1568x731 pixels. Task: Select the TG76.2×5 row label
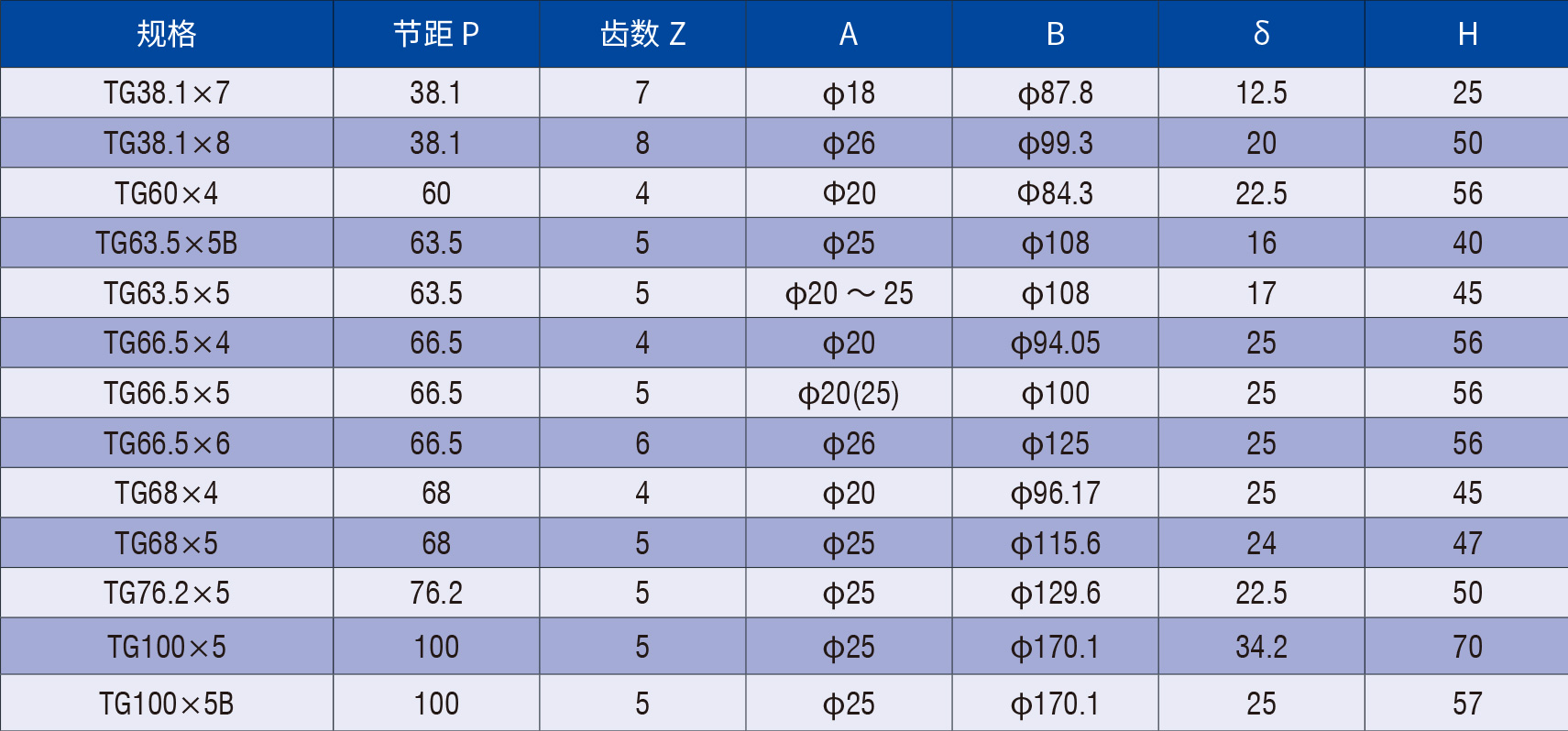[x=167, y=594]
